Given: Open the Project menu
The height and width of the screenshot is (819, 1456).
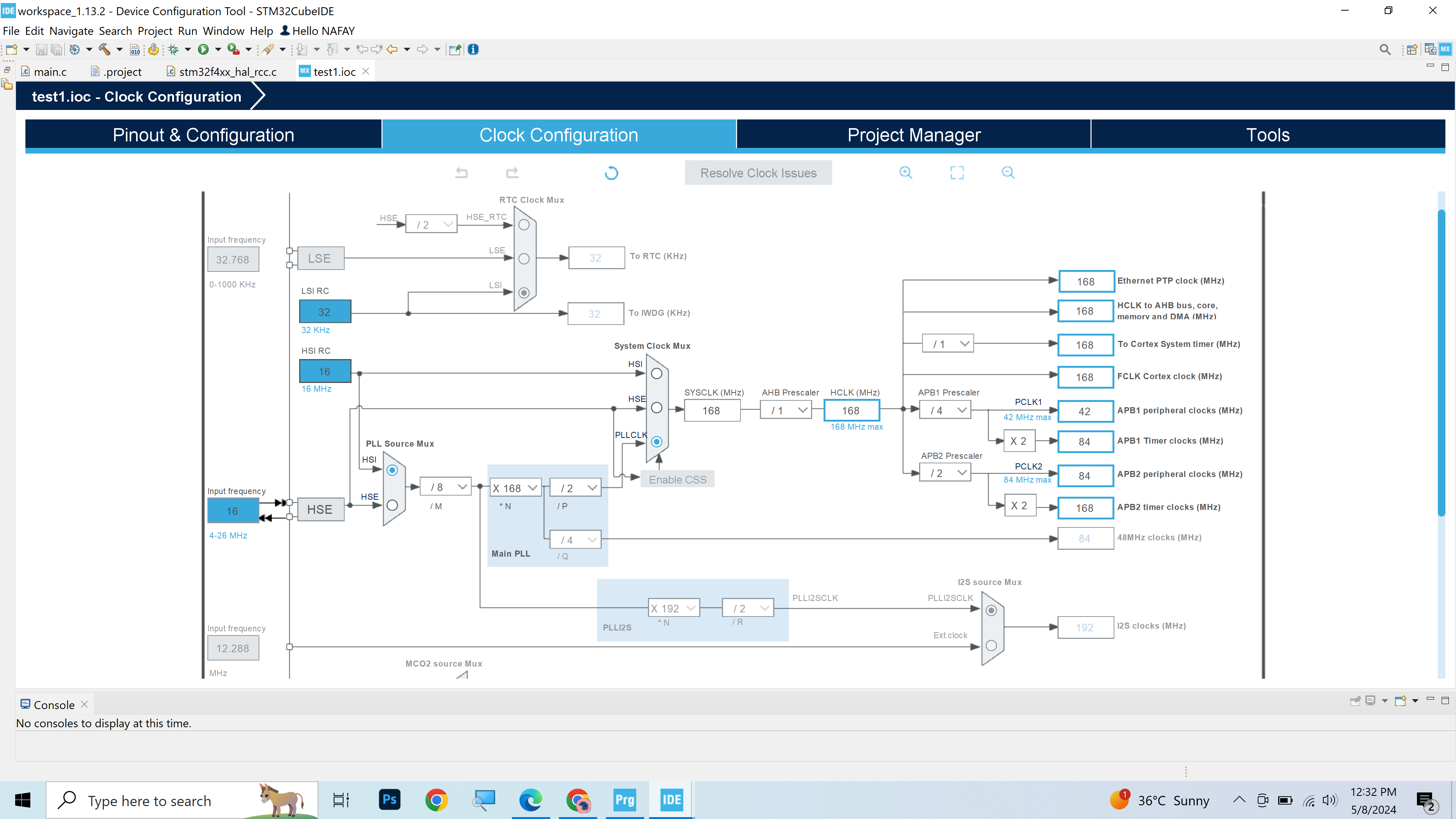Looking at the screenshot, I should (154, 31).
